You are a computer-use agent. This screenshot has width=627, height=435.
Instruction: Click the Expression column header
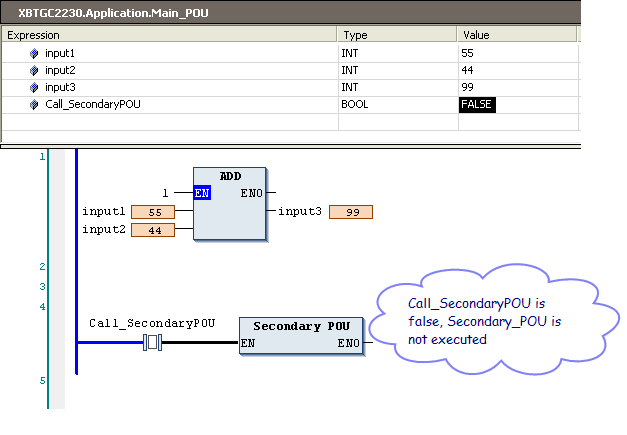(x=169, y=35)
